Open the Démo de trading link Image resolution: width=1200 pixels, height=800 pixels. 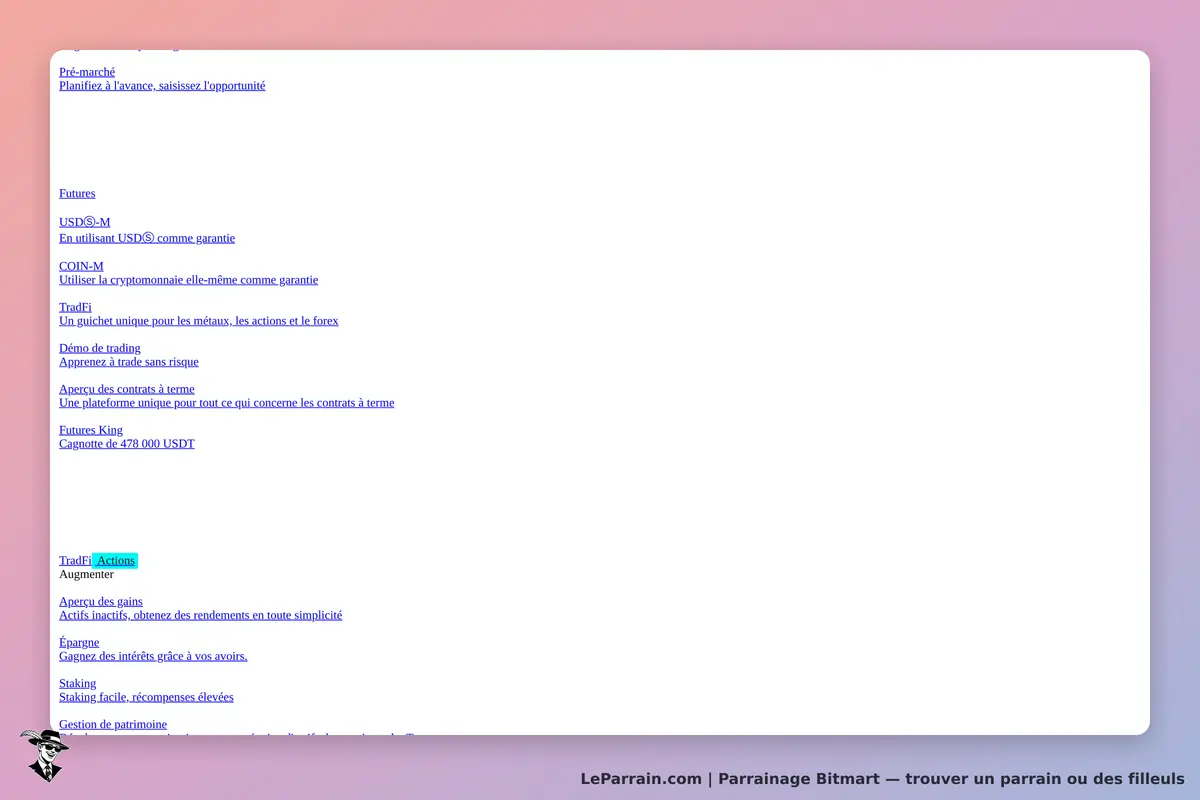(x=100, y=348)
